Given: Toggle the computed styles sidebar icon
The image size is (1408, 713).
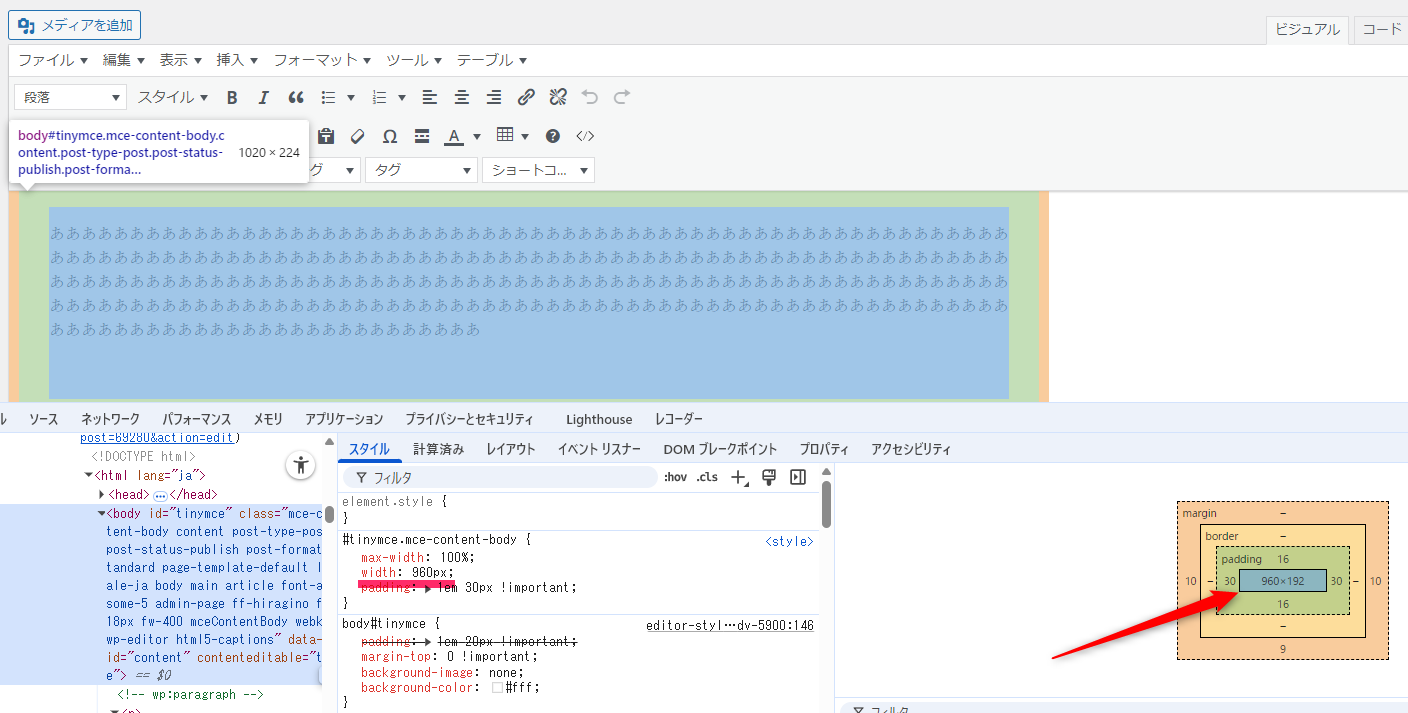Looking at the screenshot, I should tap(798, 477).
